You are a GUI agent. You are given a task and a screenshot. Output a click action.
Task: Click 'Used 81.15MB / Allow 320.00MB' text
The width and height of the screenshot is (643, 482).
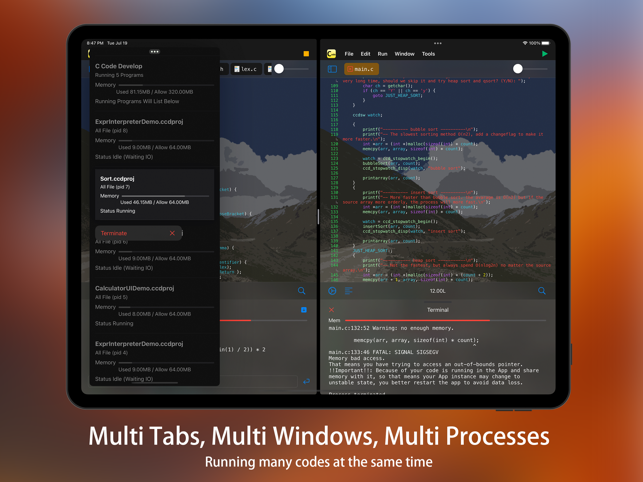[x=155, y=92]
